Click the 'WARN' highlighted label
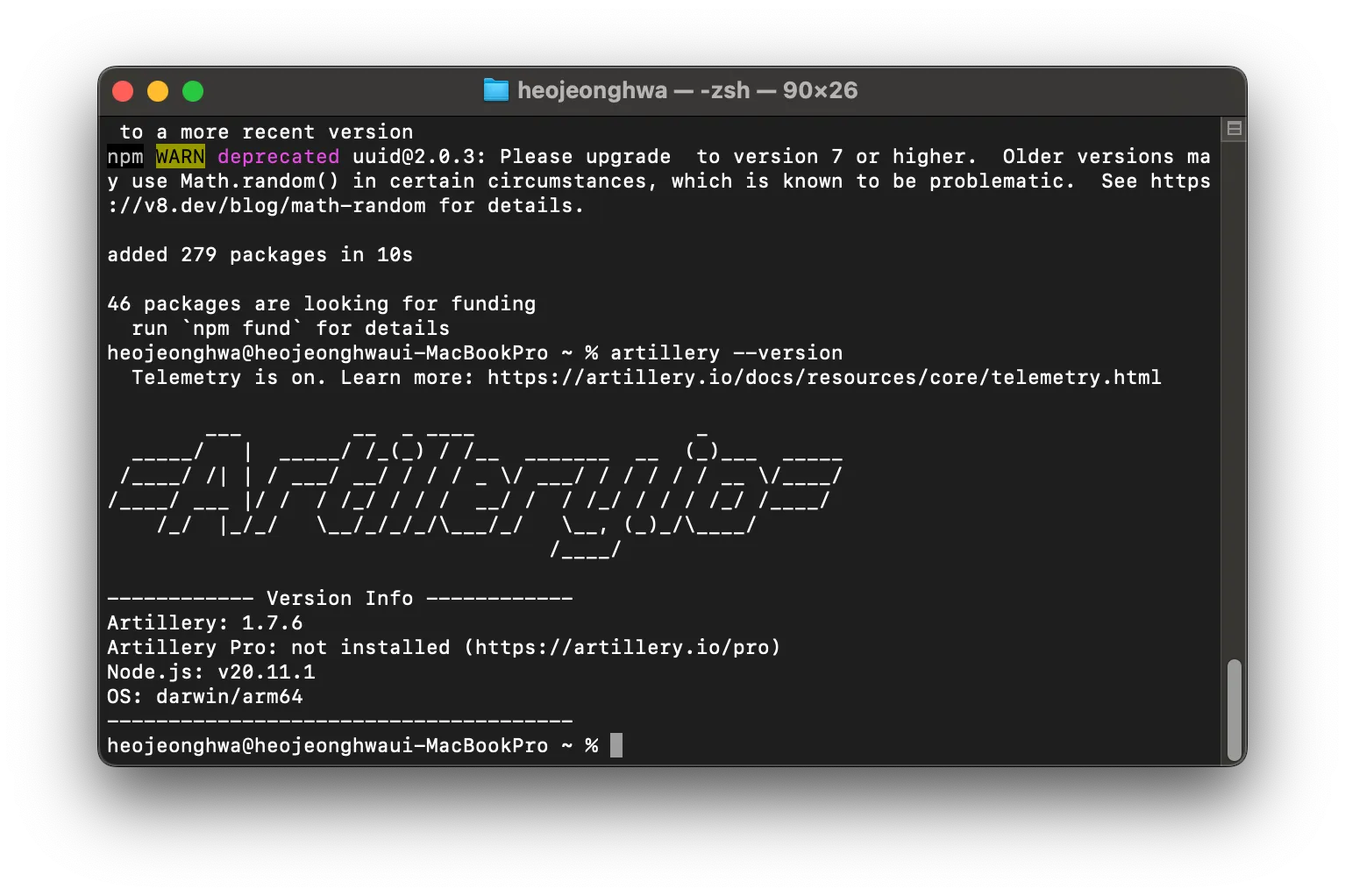The width and height of the screenshot is (1345, 896). (x=181, y=157)
